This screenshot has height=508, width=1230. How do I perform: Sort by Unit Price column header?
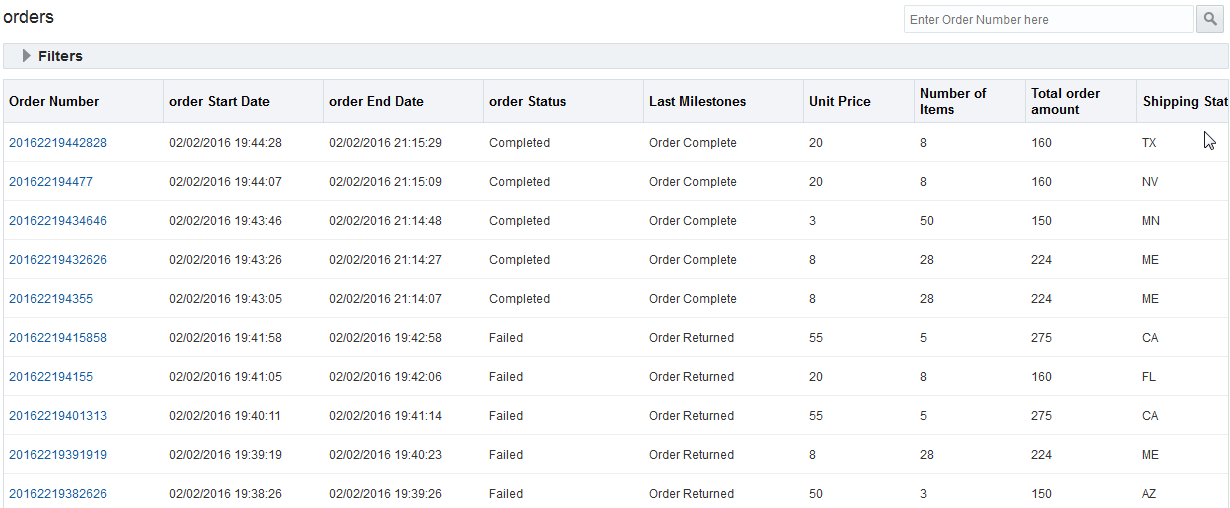839,101
